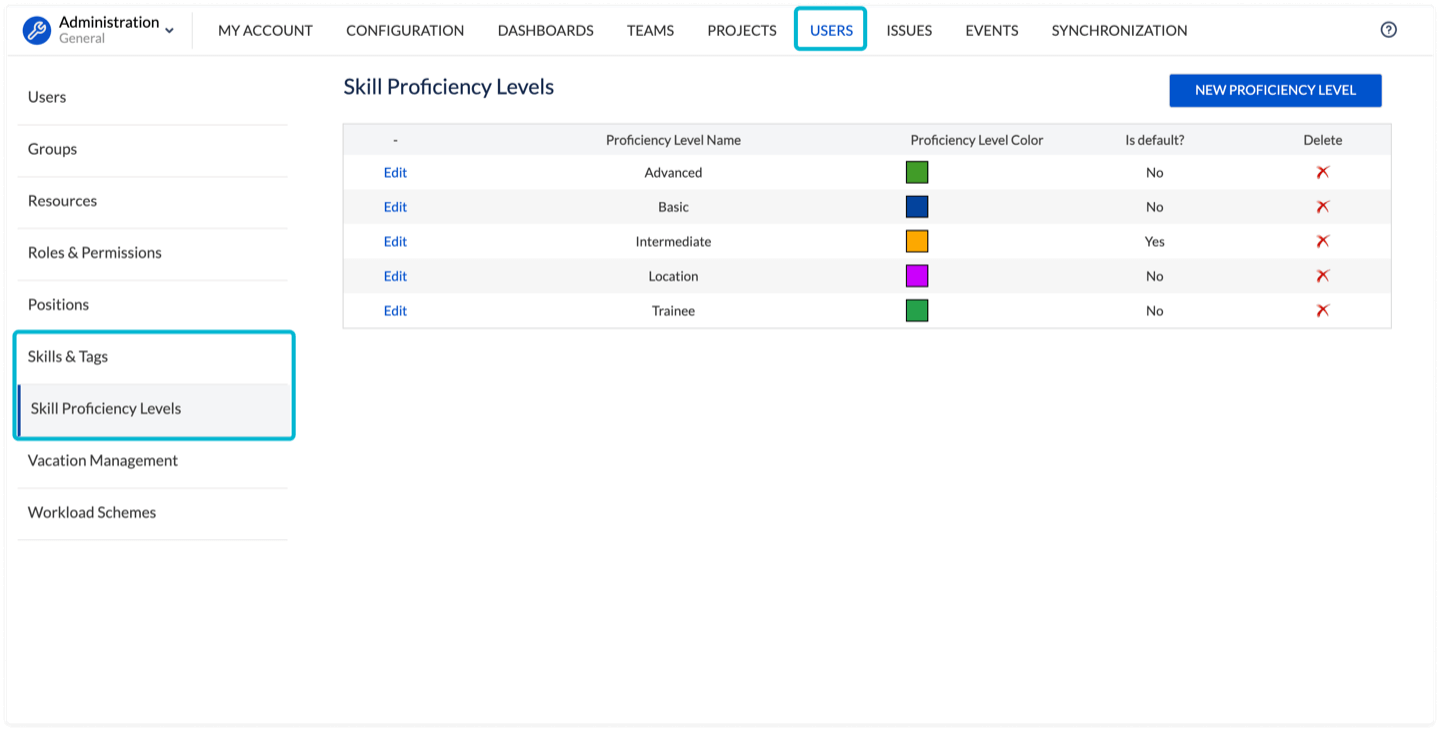Screen dimensions: 1440x731
Task: Click the Administration wrench icon
Action: (37, 30)
